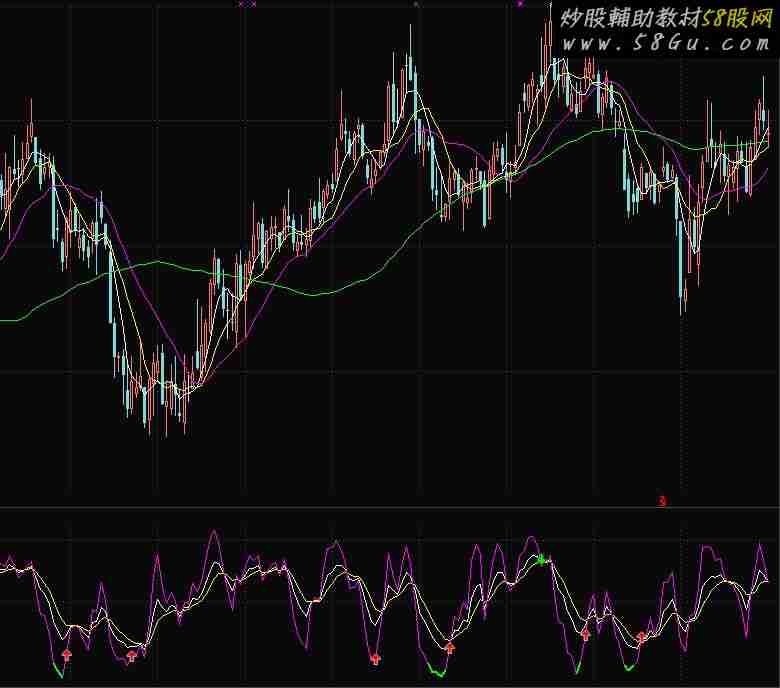
Task: Select the fourth red arrow from the left
Action: click(450, 648)
